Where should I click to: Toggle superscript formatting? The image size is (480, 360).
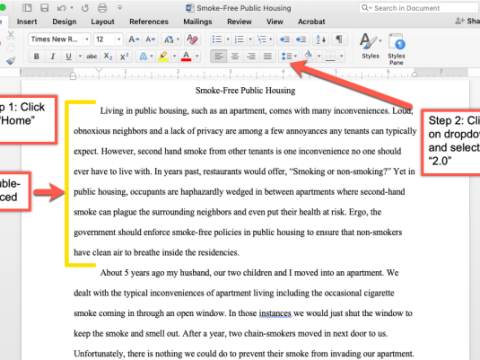(124, 56)
